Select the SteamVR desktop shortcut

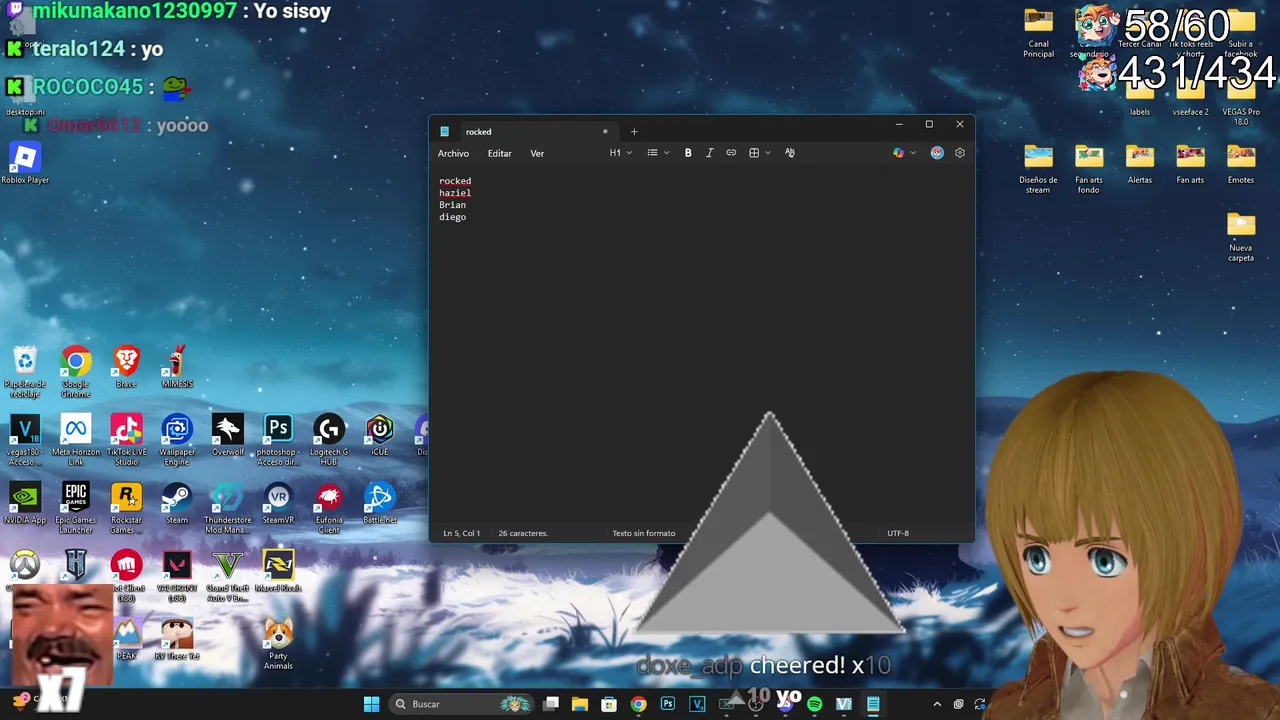tap(278, 503)
